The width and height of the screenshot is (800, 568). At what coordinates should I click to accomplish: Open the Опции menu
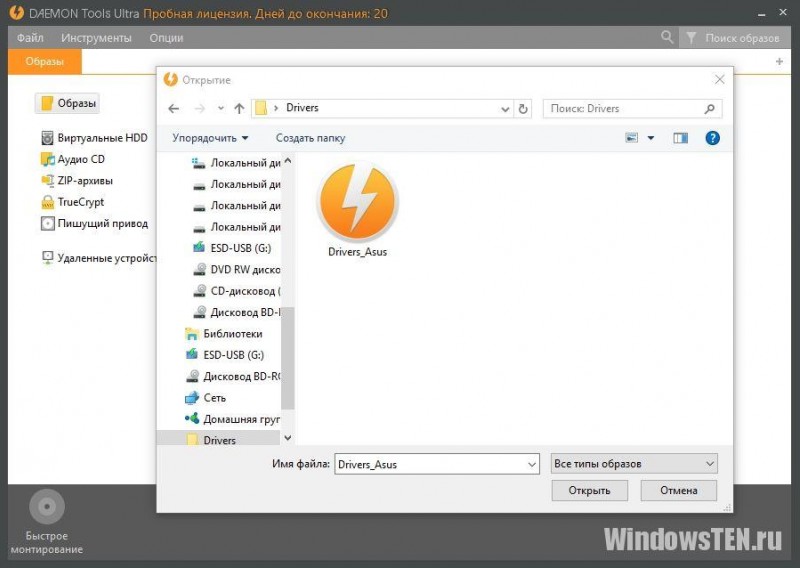tap(166, 38)
